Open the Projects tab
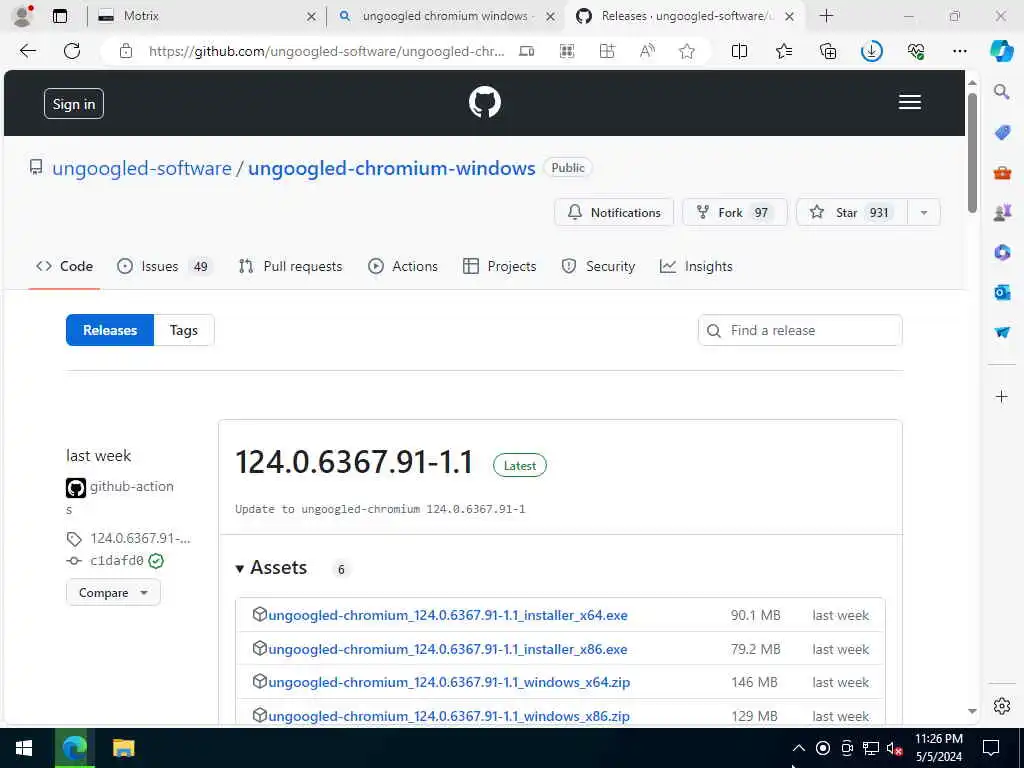 pyautogui.click(x=500, y=266)
